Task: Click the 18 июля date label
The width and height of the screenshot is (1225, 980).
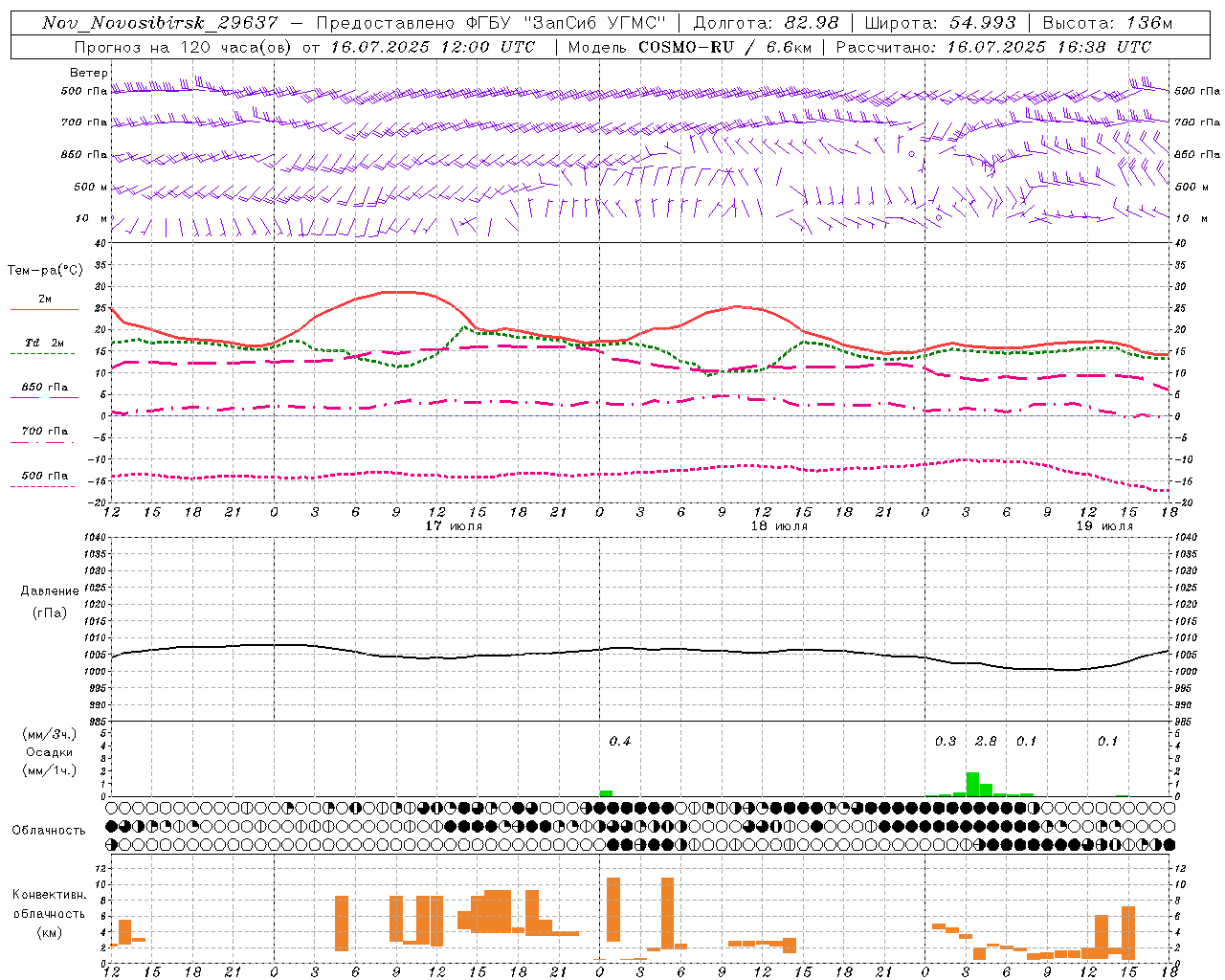Action: (779, 526)
